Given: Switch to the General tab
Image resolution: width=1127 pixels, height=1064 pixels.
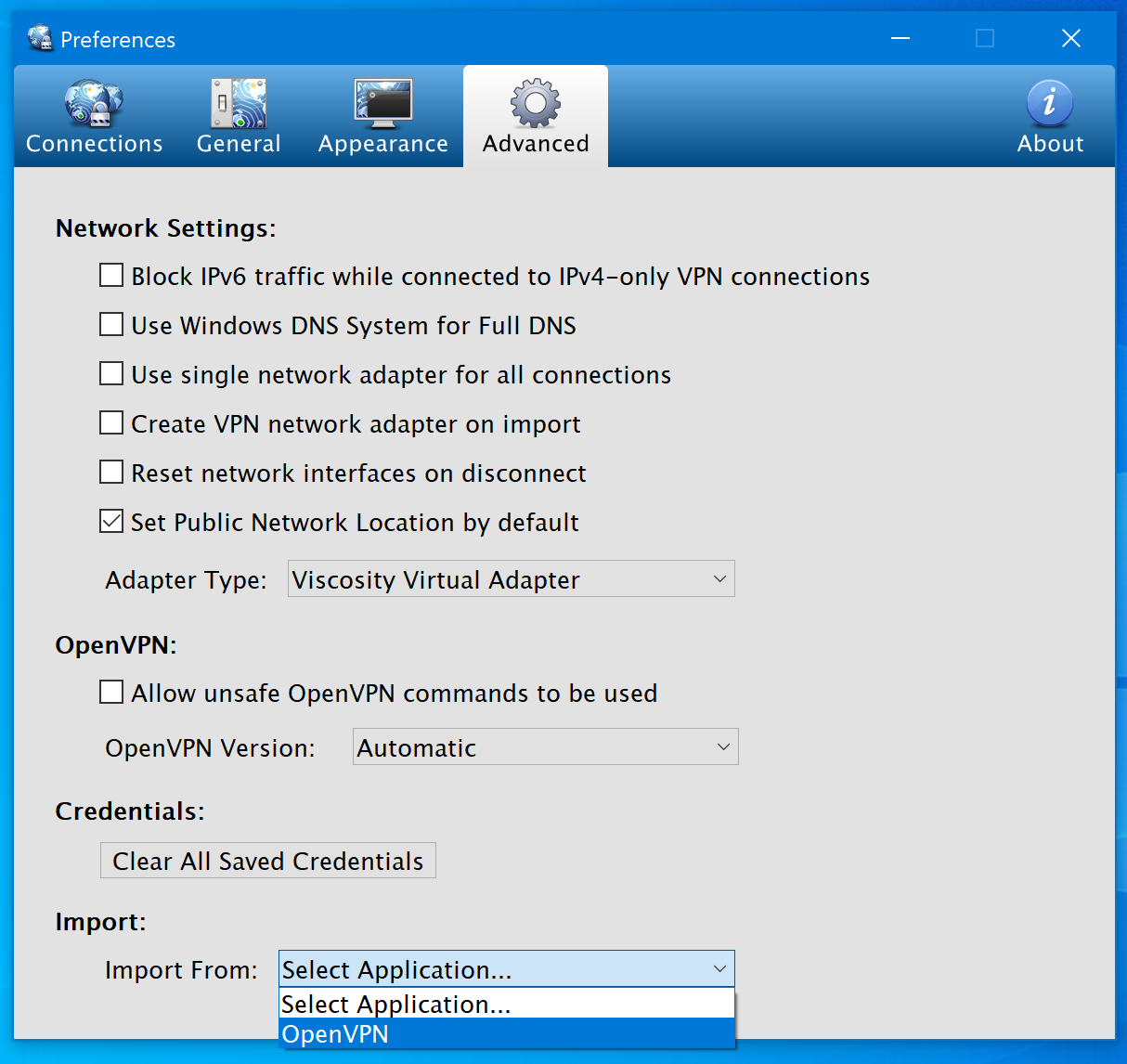Looking at the screenshot, I should [239, 117].
